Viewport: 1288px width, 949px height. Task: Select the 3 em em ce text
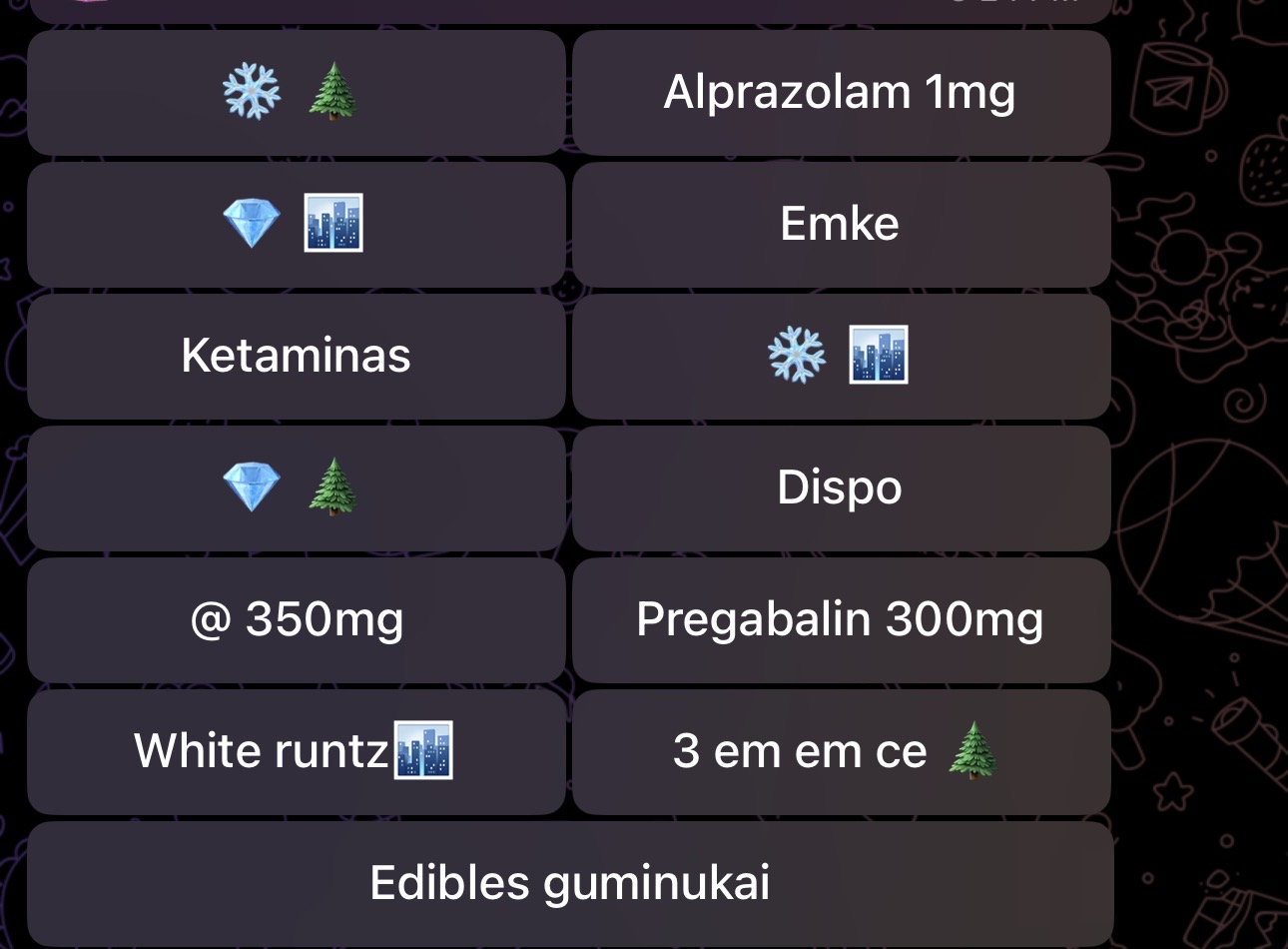point(801,751)
